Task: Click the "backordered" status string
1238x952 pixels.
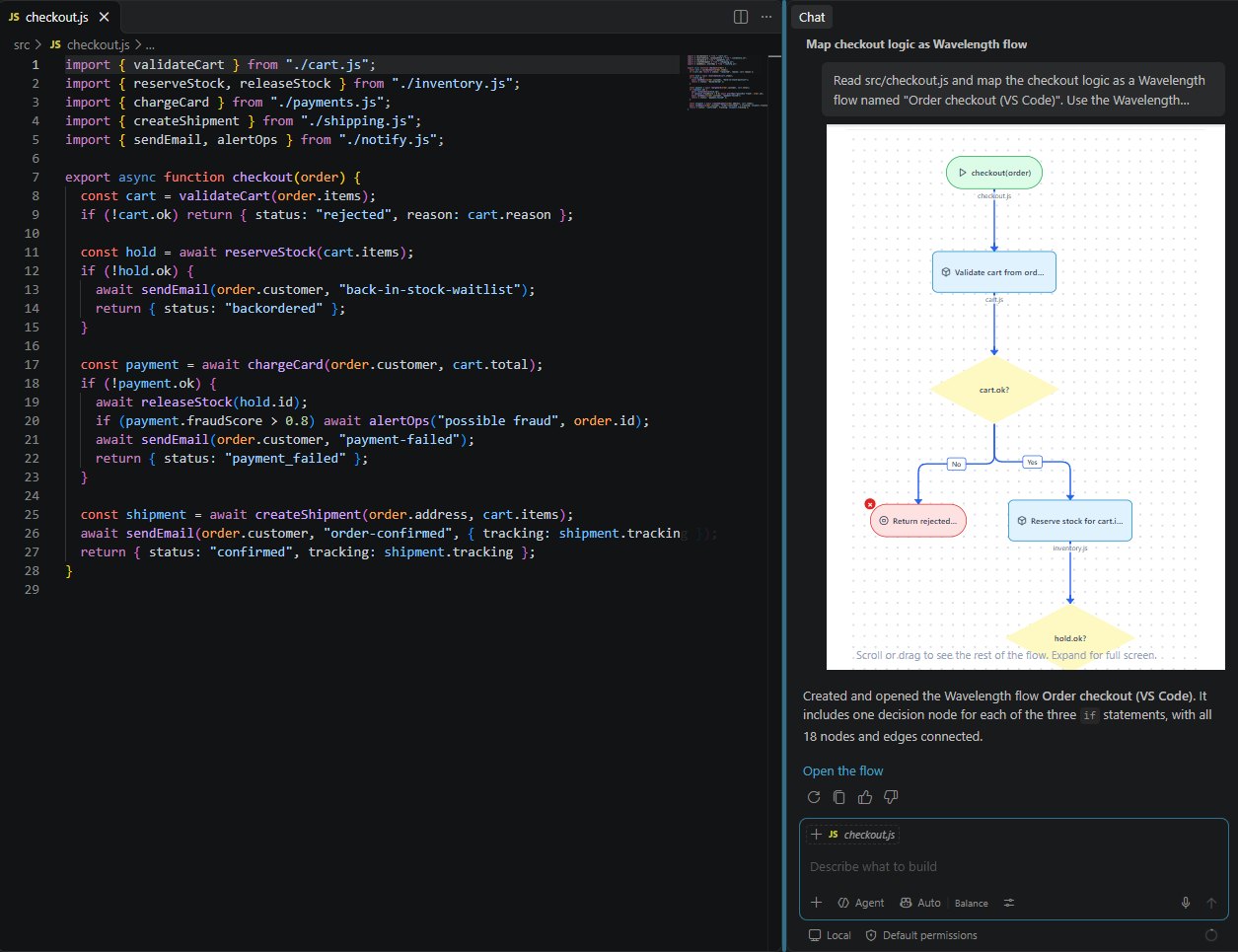Action: [x=274, y=309]
